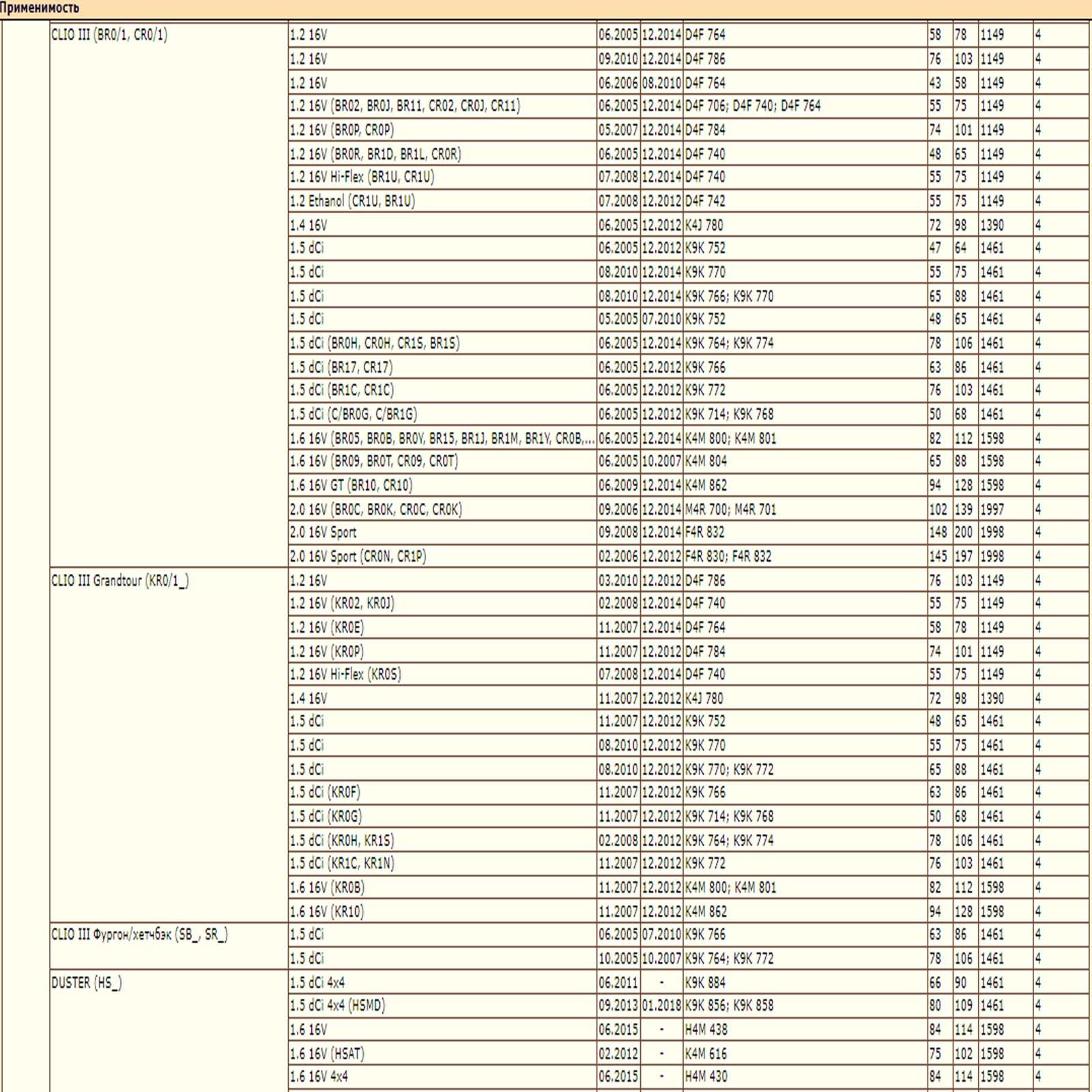The image size is (1092, 1092).
Task: Select the "K9K 884" engine code
Action: 705,983
